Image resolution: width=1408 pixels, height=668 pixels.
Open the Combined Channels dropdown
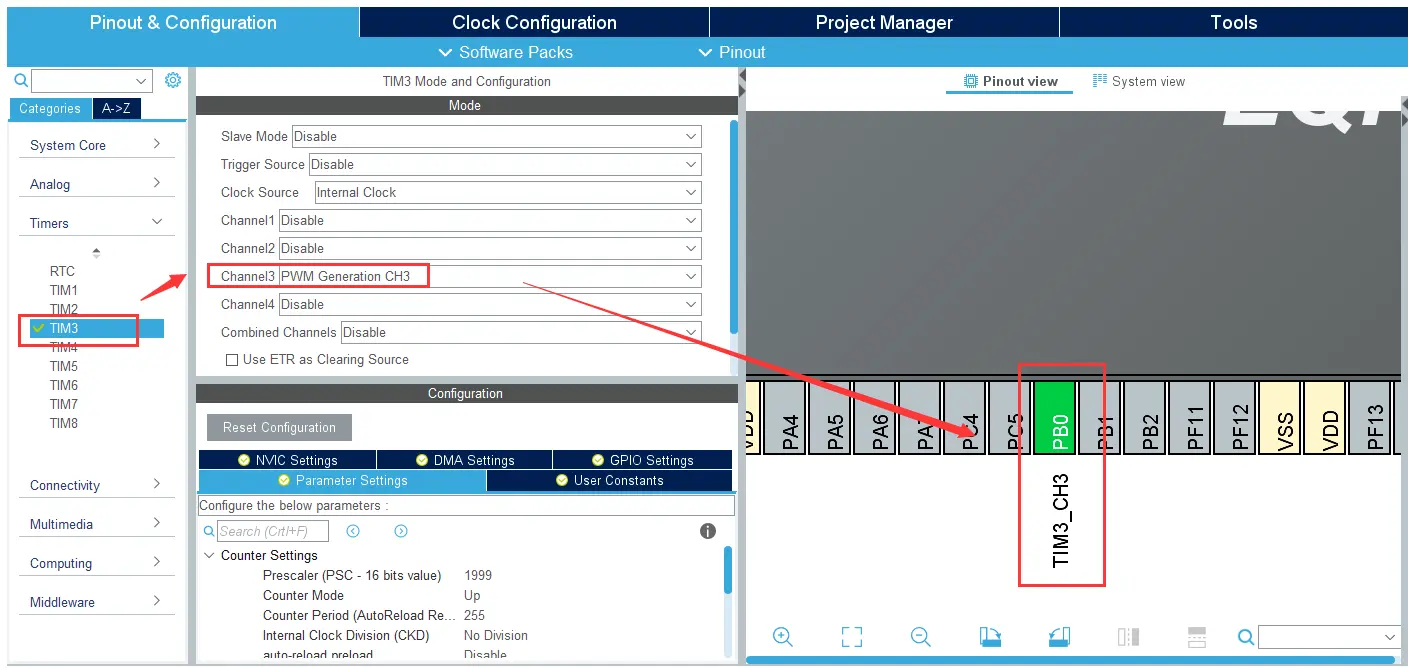(x=521, y=332)
